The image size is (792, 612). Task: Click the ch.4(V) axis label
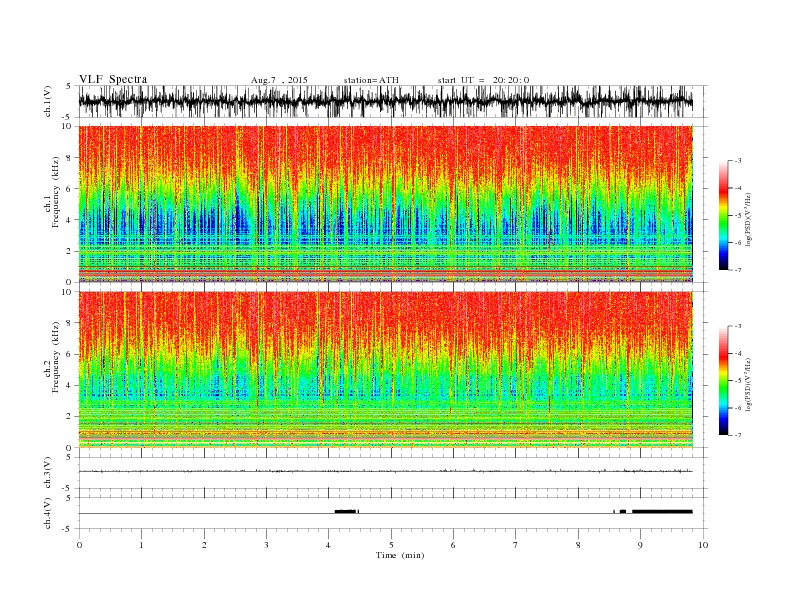(x=48, y=514)
